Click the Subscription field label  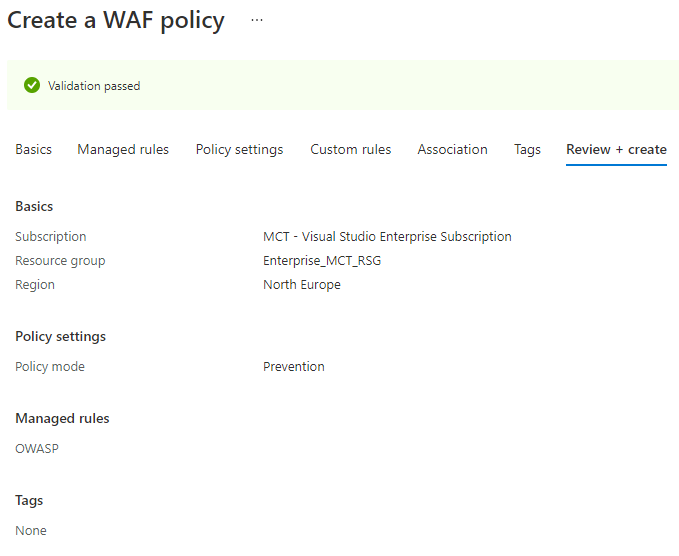[51, 237]
